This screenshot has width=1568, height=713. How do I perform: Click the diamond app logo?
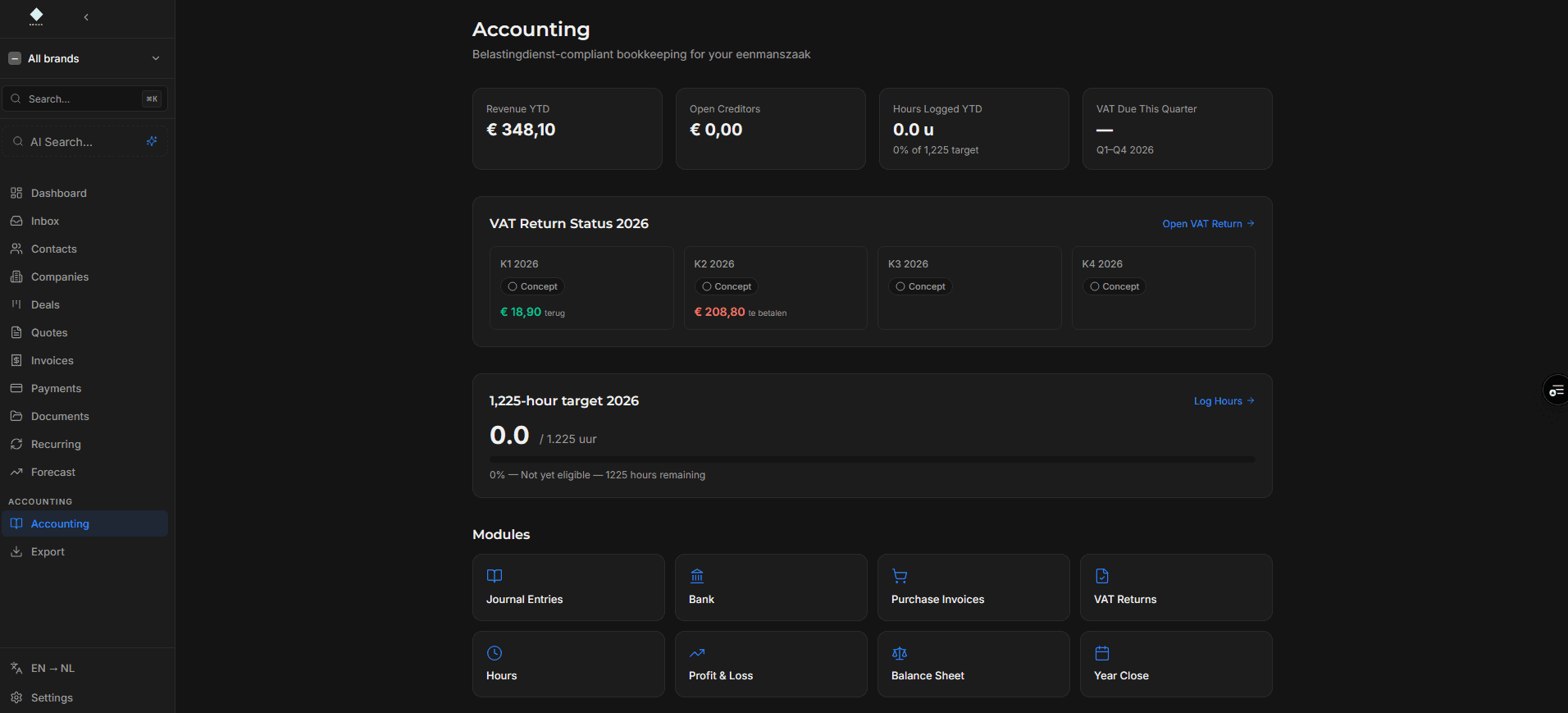(36, 16)
